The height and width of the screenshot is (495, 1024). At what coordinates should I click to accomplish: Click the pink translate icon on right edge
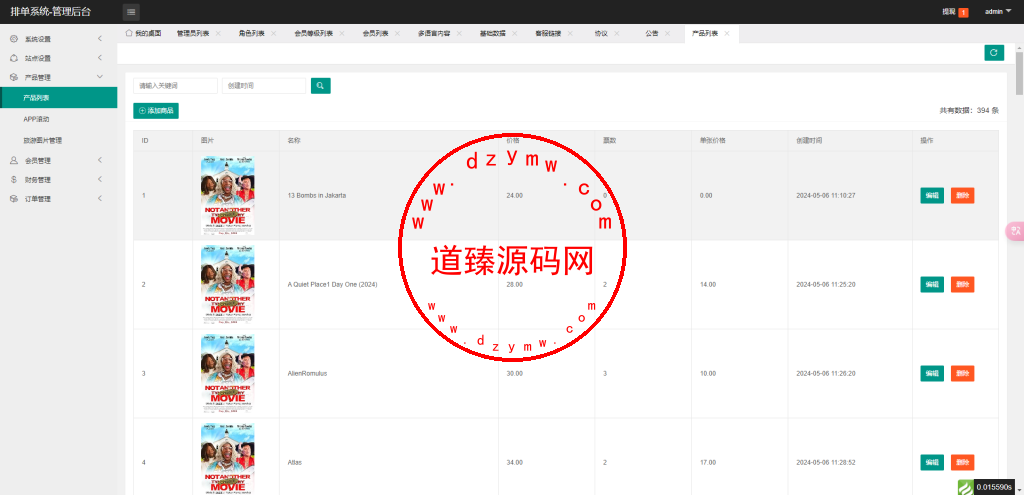(1015, 231)
